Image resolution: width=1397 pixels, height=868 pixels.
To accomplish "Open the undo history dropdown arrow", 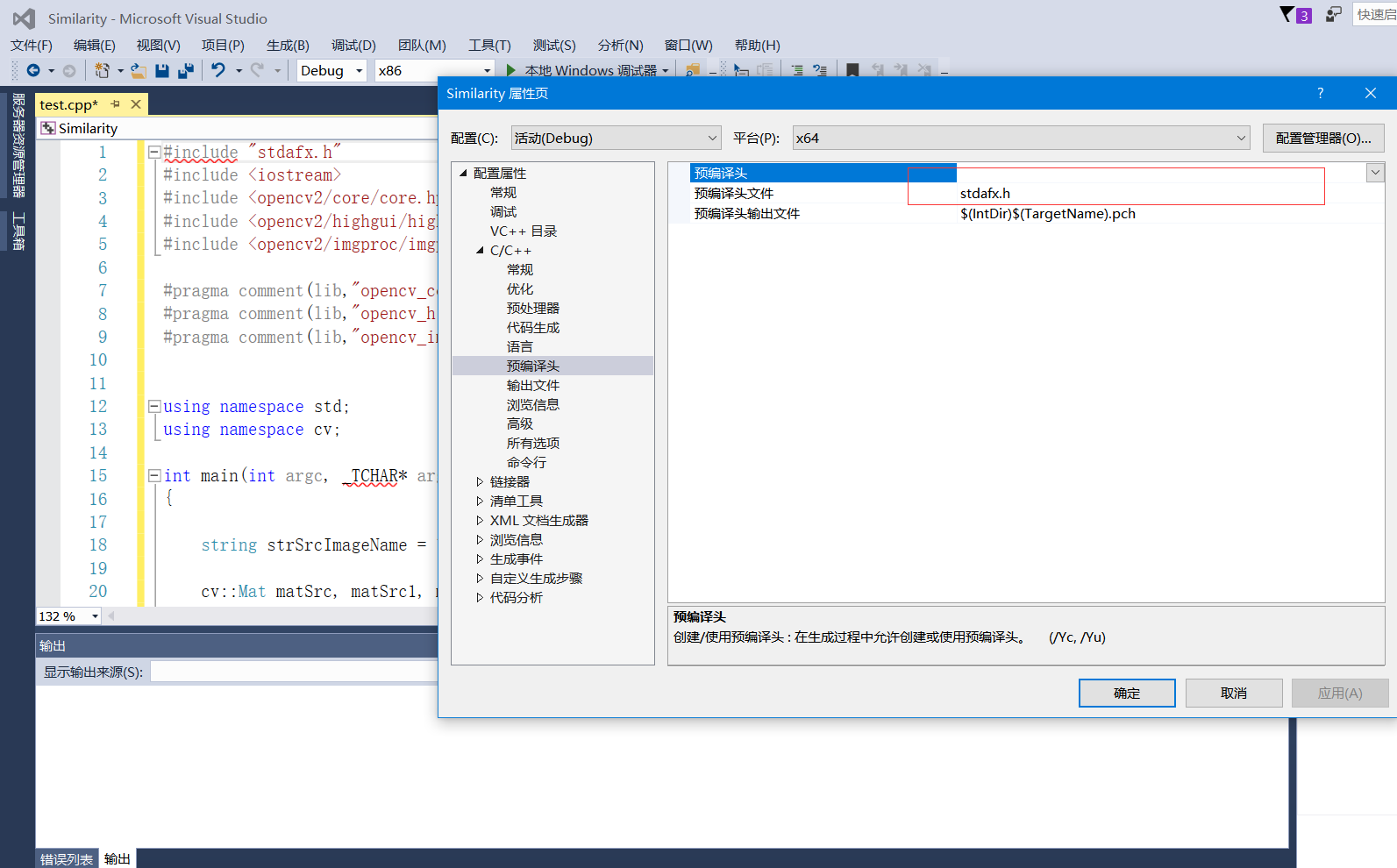I will click(239, 70).
